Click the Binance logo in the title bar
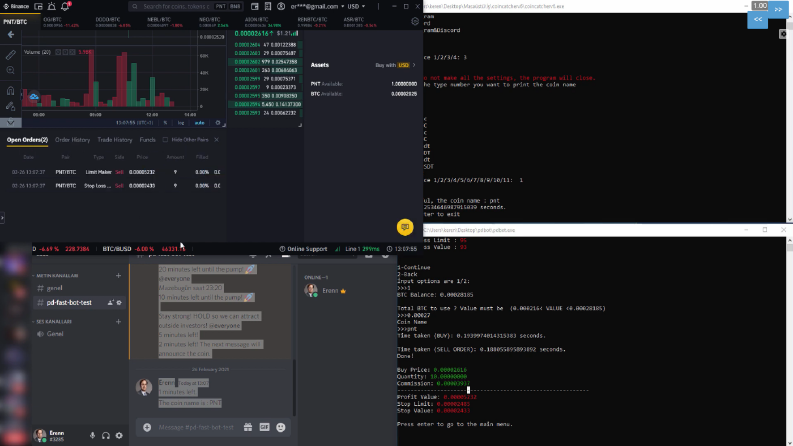This screenshot has width=793, height=446. 16,7
